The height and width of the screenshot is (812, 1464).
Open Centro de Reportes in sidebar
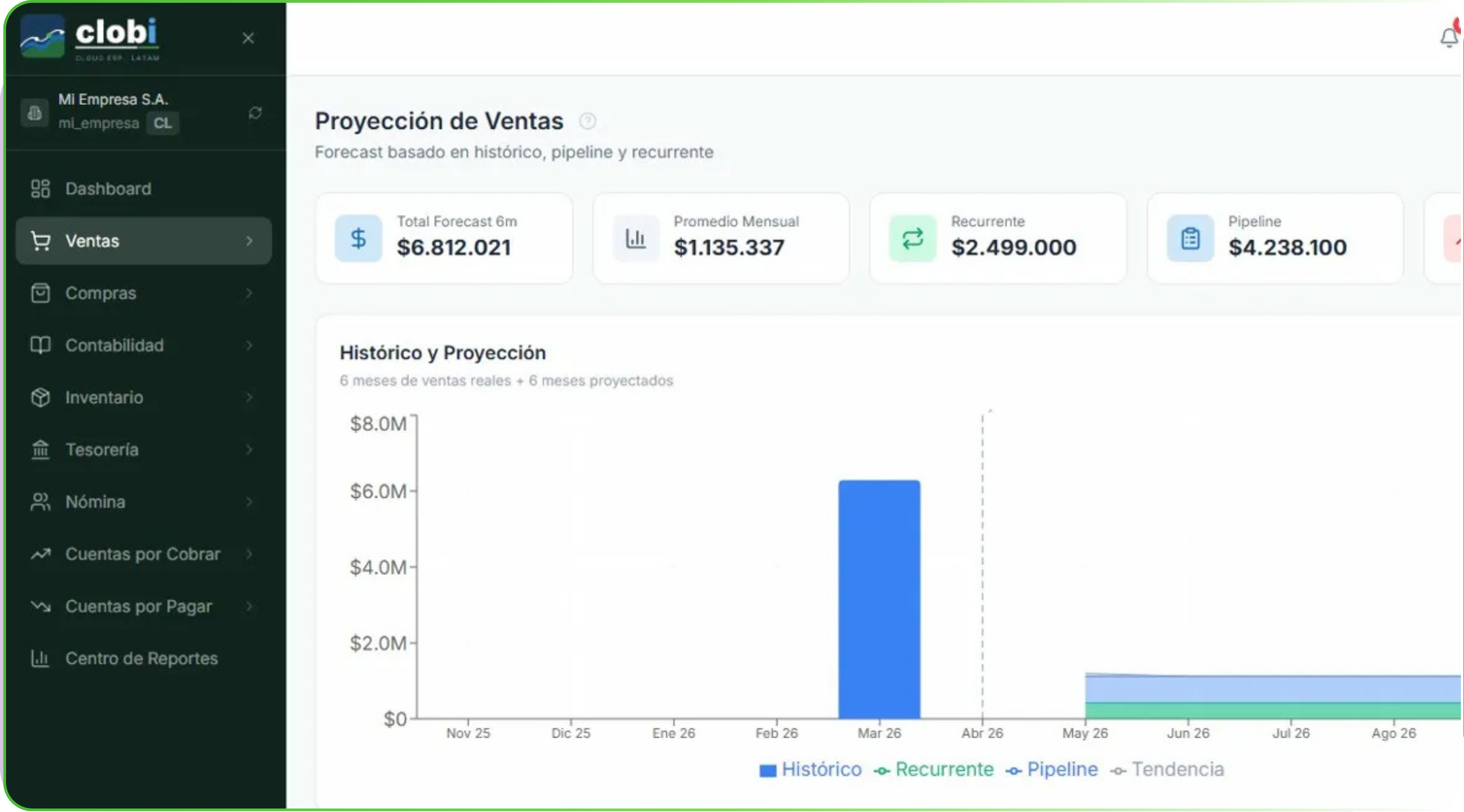tap(141, 658)
